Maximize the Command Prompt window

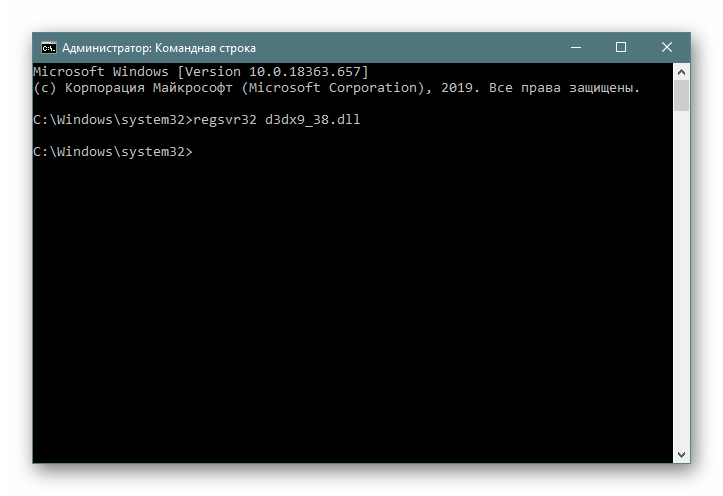tap(621, 47)
